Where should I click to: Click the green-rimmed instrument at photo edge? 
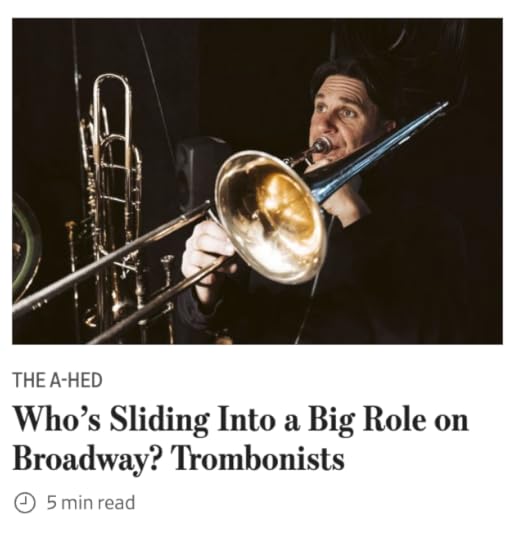(26, 246)
